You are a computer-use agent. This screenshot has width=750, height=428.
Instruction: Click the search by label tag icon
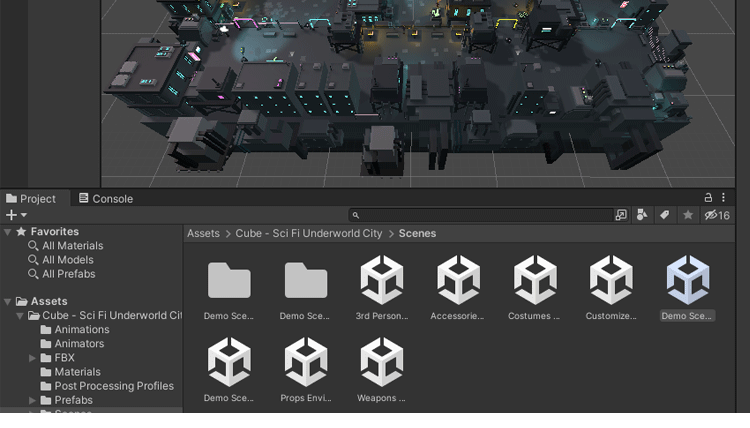[664, 215]
